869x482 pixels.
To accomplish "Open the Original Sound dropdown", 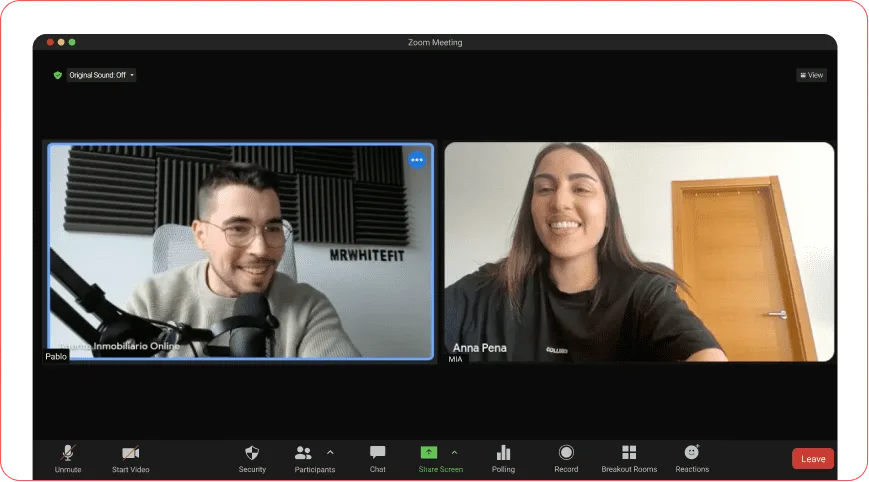I will [x=101, y=75].
